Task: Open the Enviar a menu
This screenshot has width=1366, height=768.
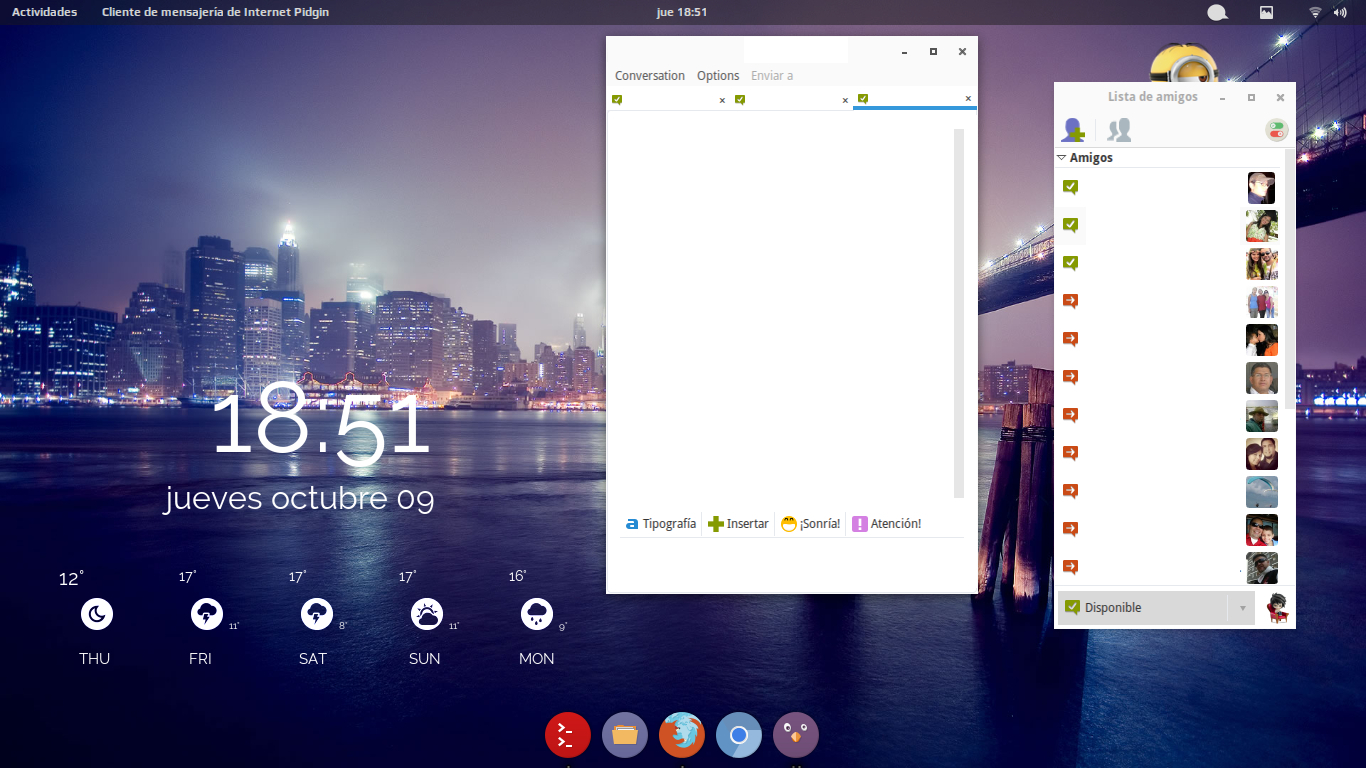Action: tap(772, 76)
